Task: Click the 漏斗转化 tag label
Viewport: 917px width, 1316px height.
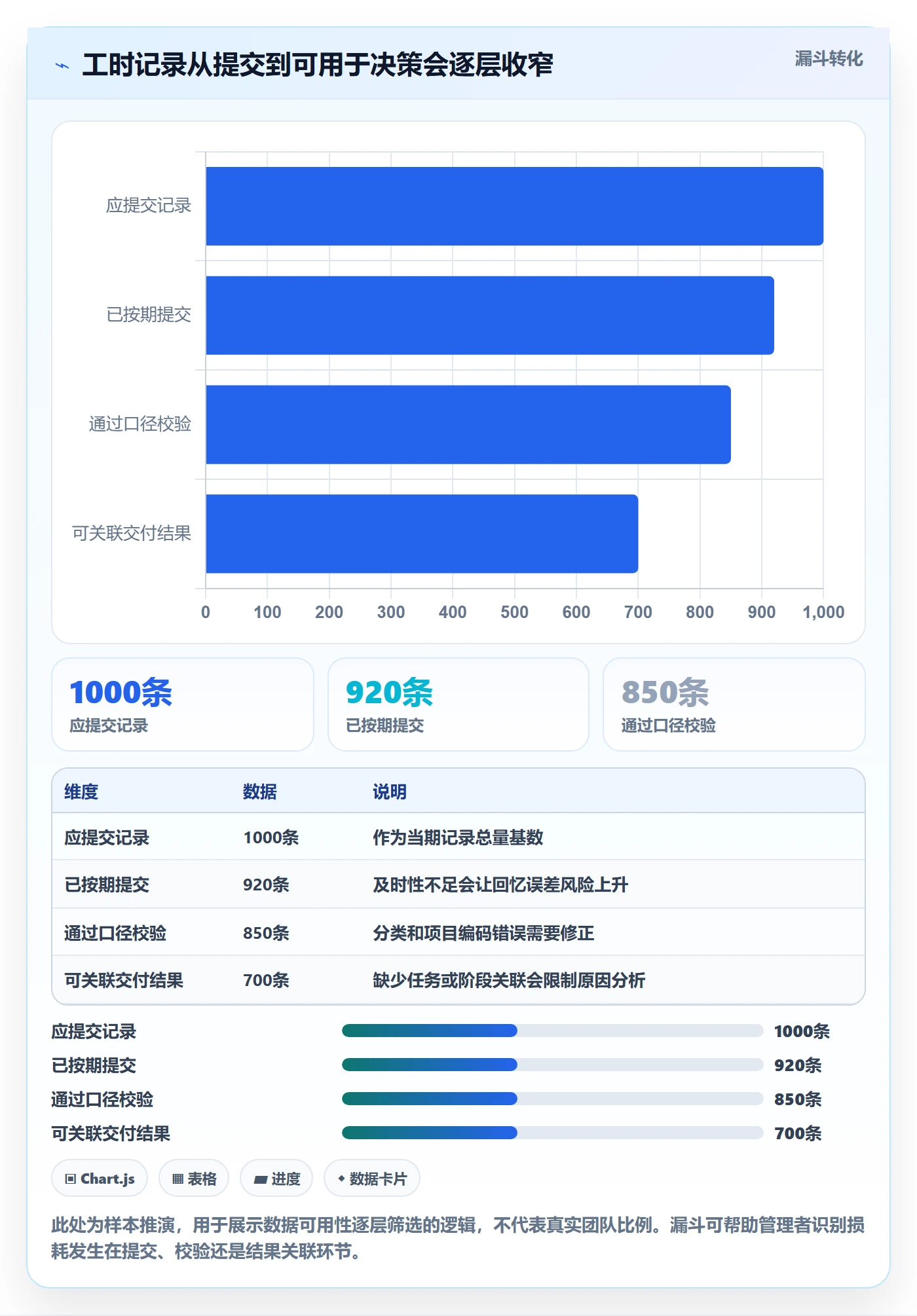Action: pyautogui.click(x=829, y=59)
